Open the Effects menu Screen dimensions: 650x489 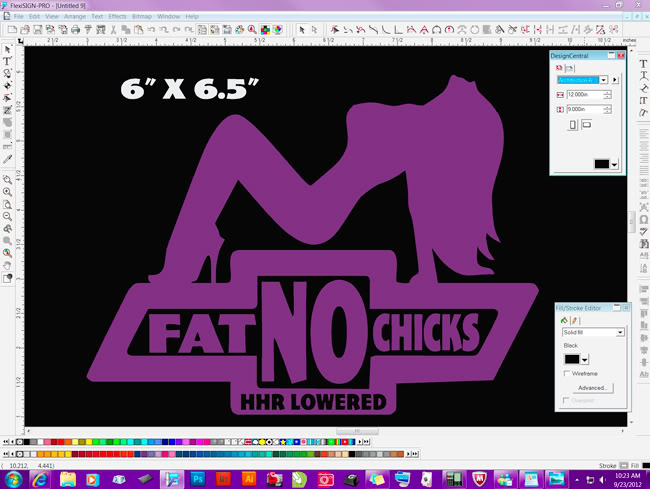coord(117,17)
